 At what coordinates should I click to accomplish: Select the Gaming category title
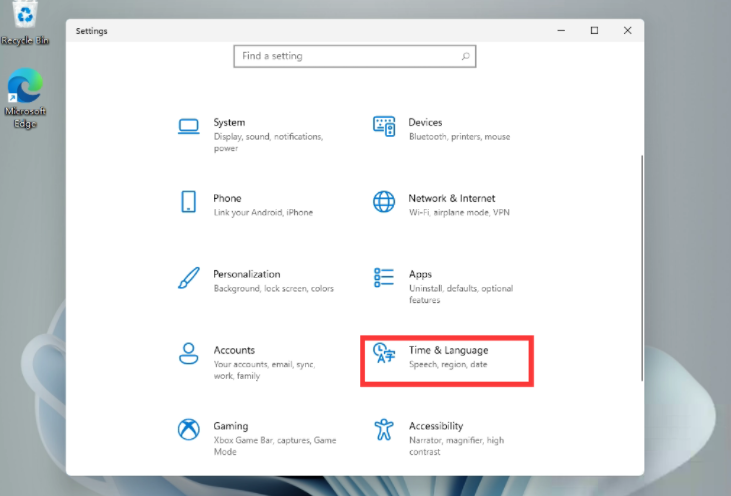pos(230,426)
